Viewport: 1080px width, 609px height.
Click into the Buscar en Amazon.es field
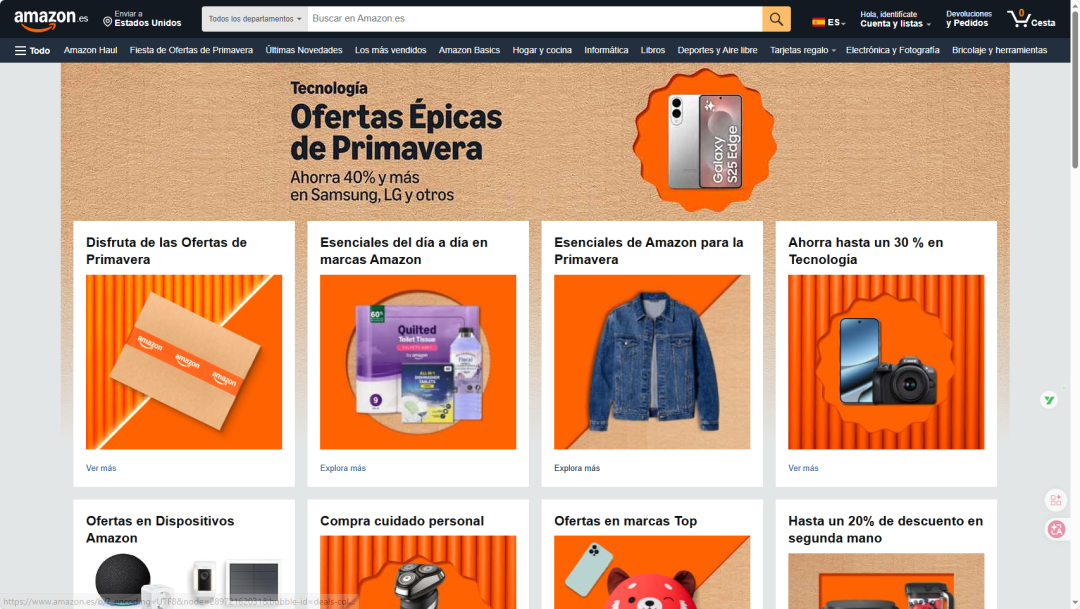tap(534, 19)
